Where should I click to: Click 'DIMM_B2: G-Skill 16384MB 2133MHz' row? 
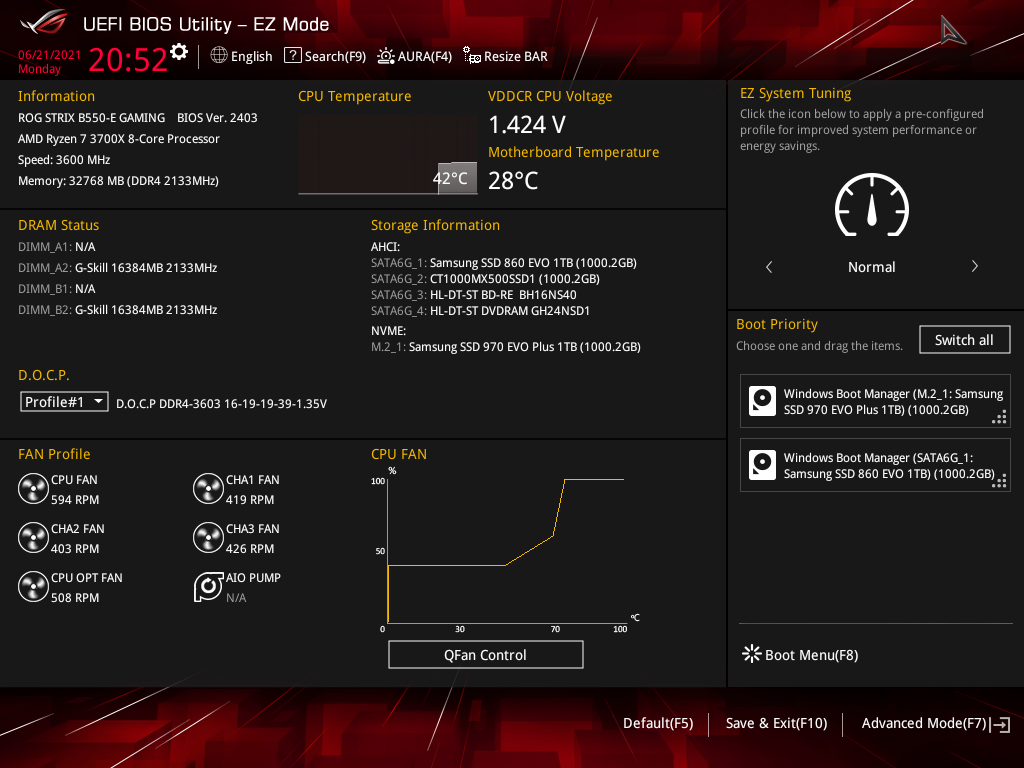[x=118, y=310]
